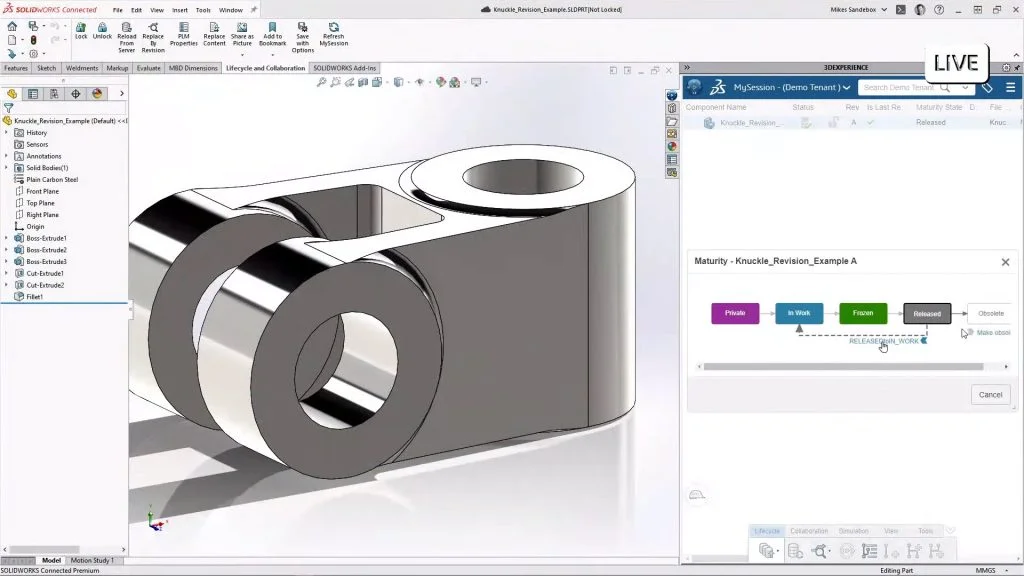This screenshot has width=1024, height=576.
Task: Click the RELEASED:IN_WORK transition link
Action: tap(883, 341)
